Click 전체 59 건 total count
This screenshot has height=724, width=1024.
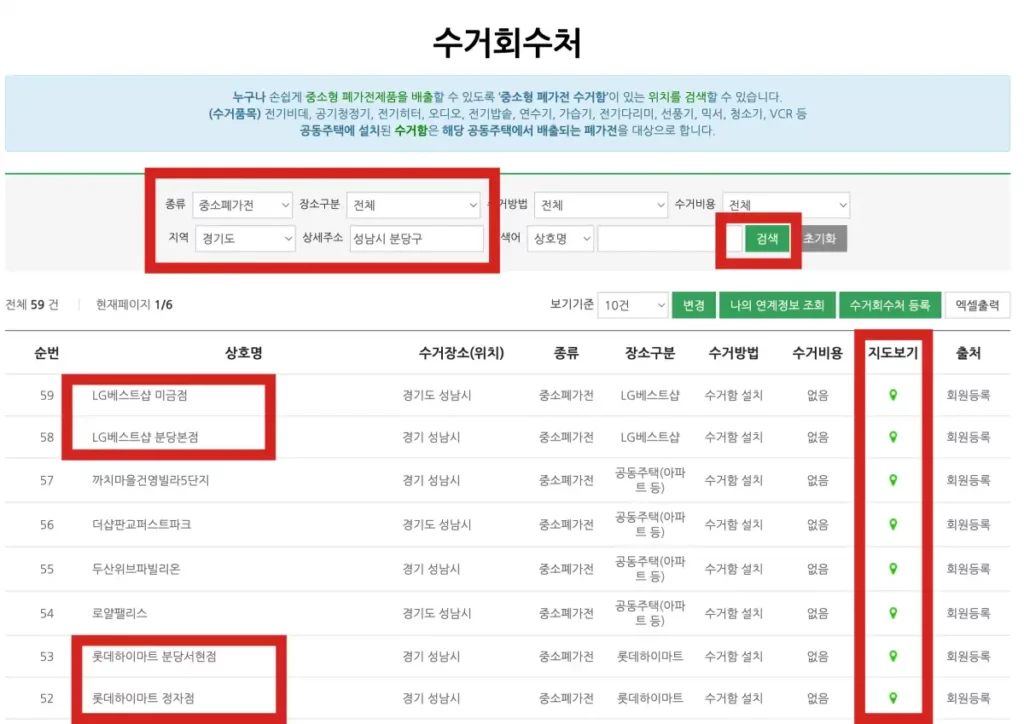tap(32, 305)
